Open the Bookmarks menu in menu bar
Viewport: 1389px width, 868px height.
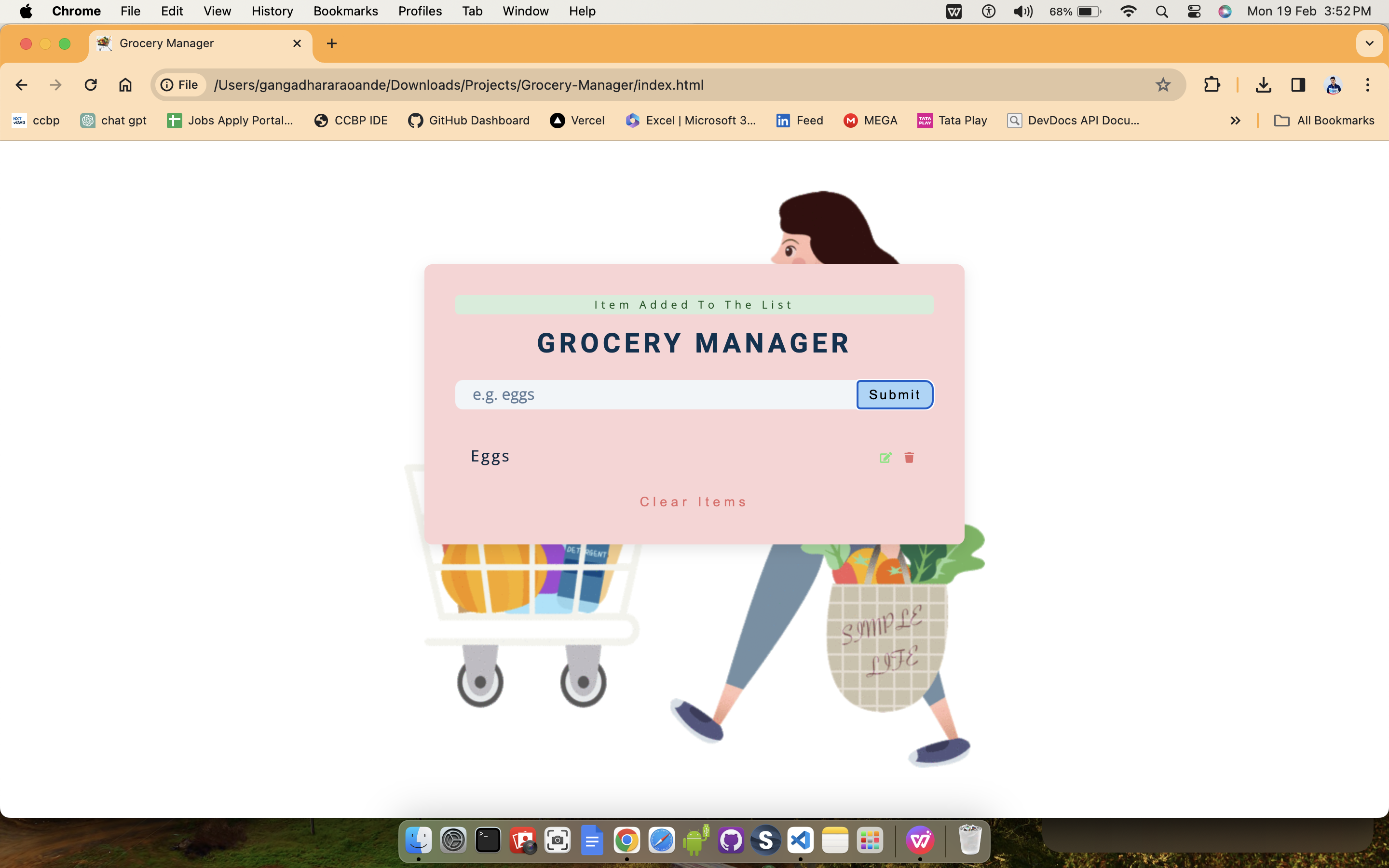point(345,12)
